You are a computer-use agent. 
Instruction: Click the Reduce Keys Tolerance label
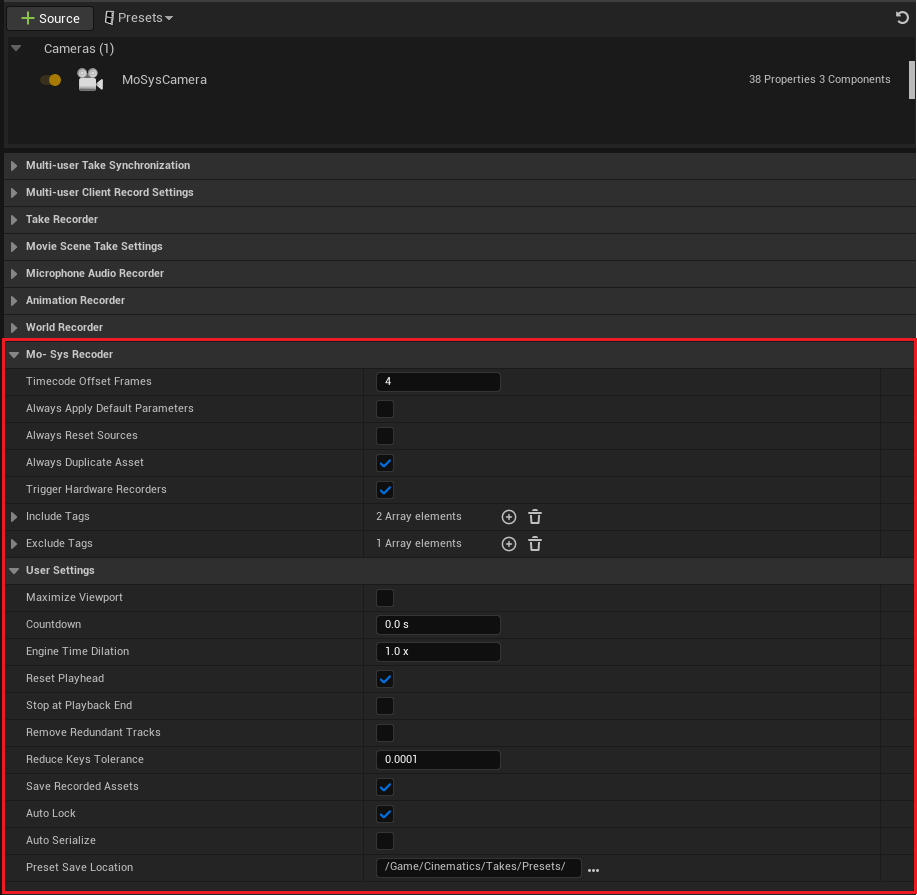coord(85,759)
